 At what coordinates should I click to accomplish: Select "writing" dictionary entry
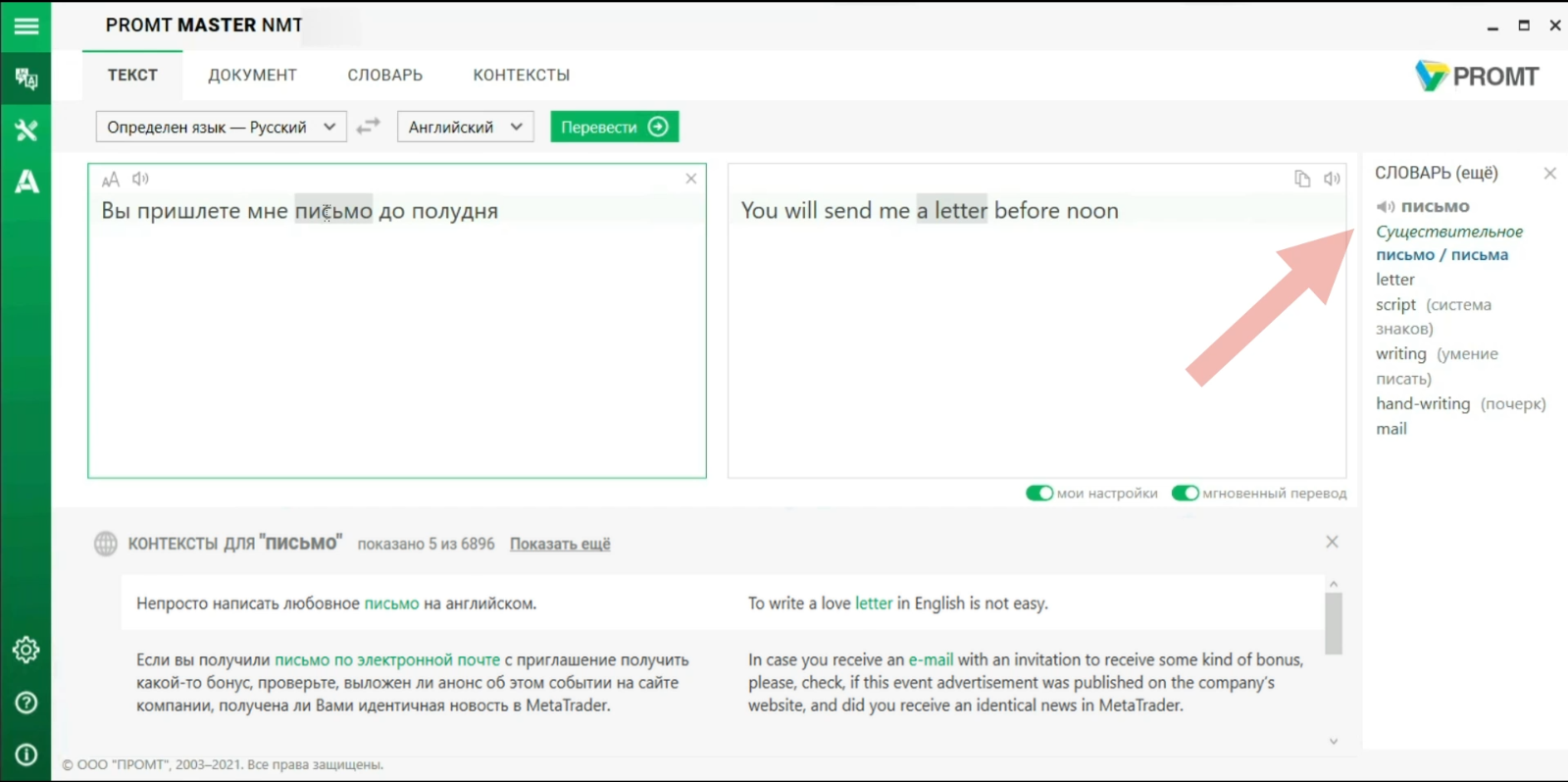point(1401,354)
